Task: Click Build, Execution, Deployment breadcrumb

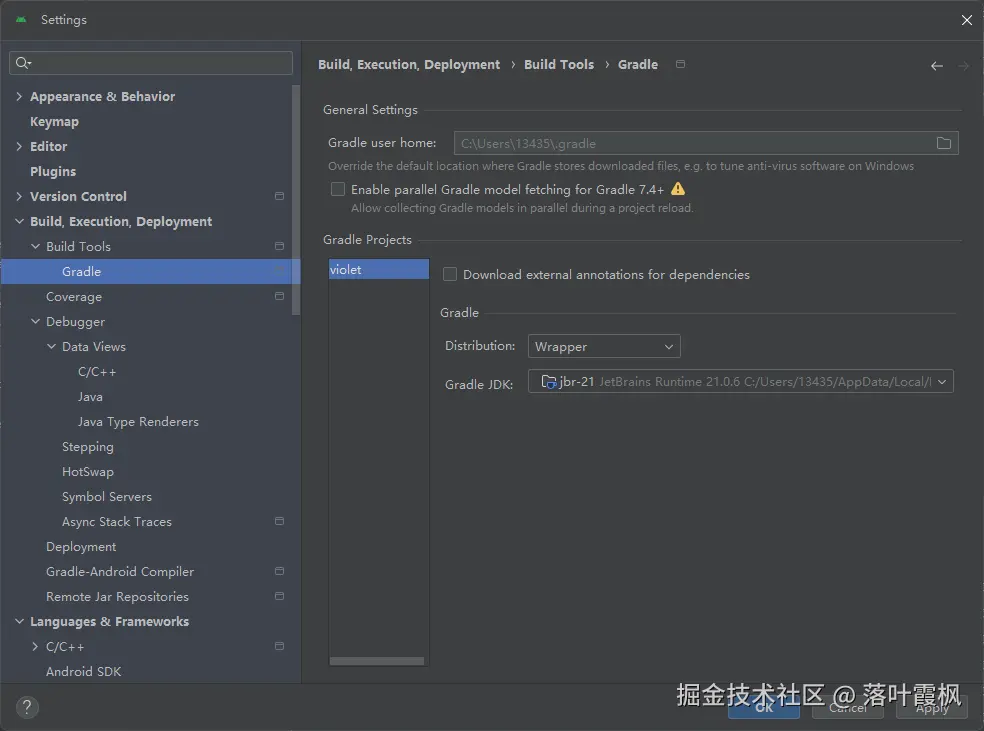Action: 409,65
